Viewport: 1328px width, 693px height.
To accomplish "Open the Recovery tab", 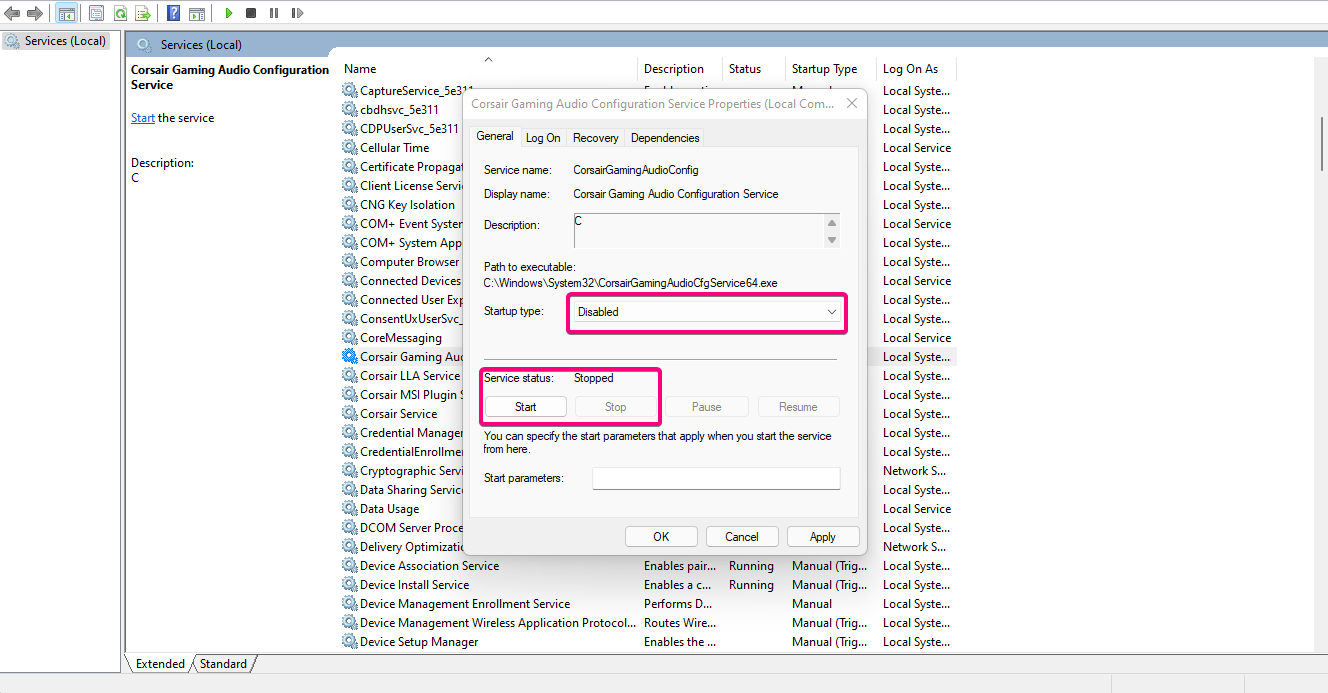I will pyautogui.click(x=596, y=138).
